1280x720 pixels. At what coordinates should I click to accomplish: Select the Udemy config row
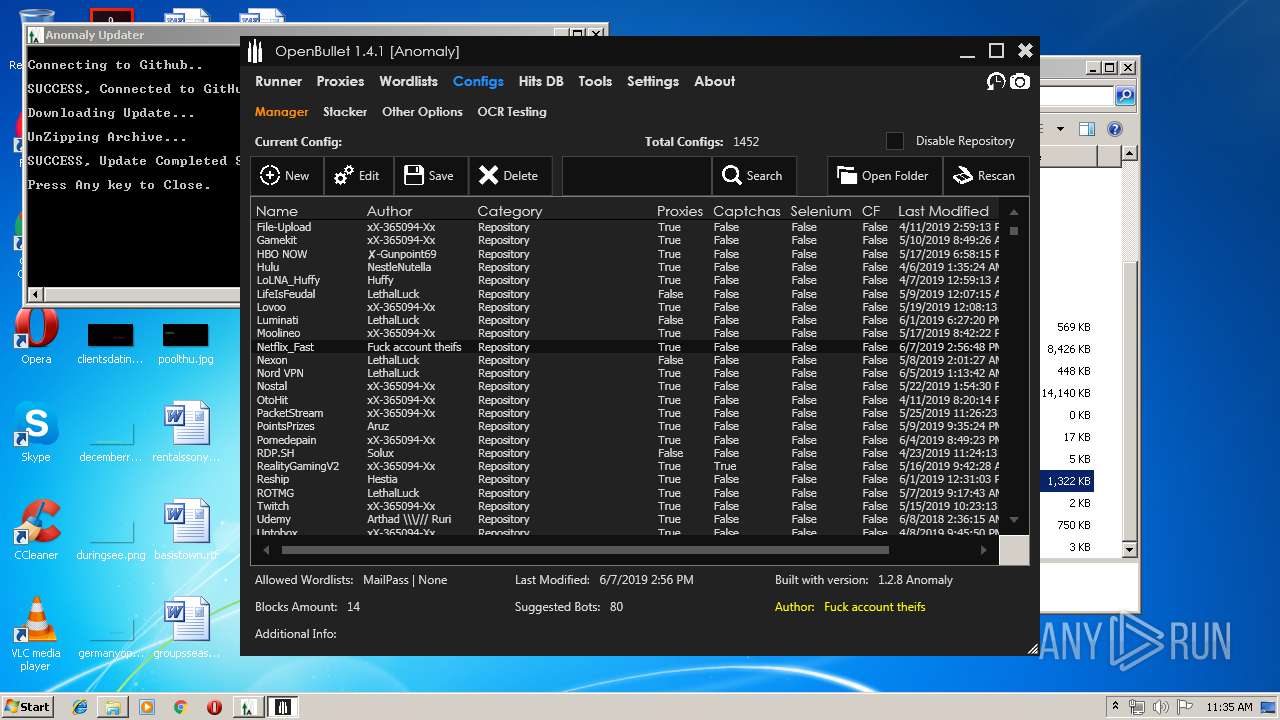tap(626, 519)
